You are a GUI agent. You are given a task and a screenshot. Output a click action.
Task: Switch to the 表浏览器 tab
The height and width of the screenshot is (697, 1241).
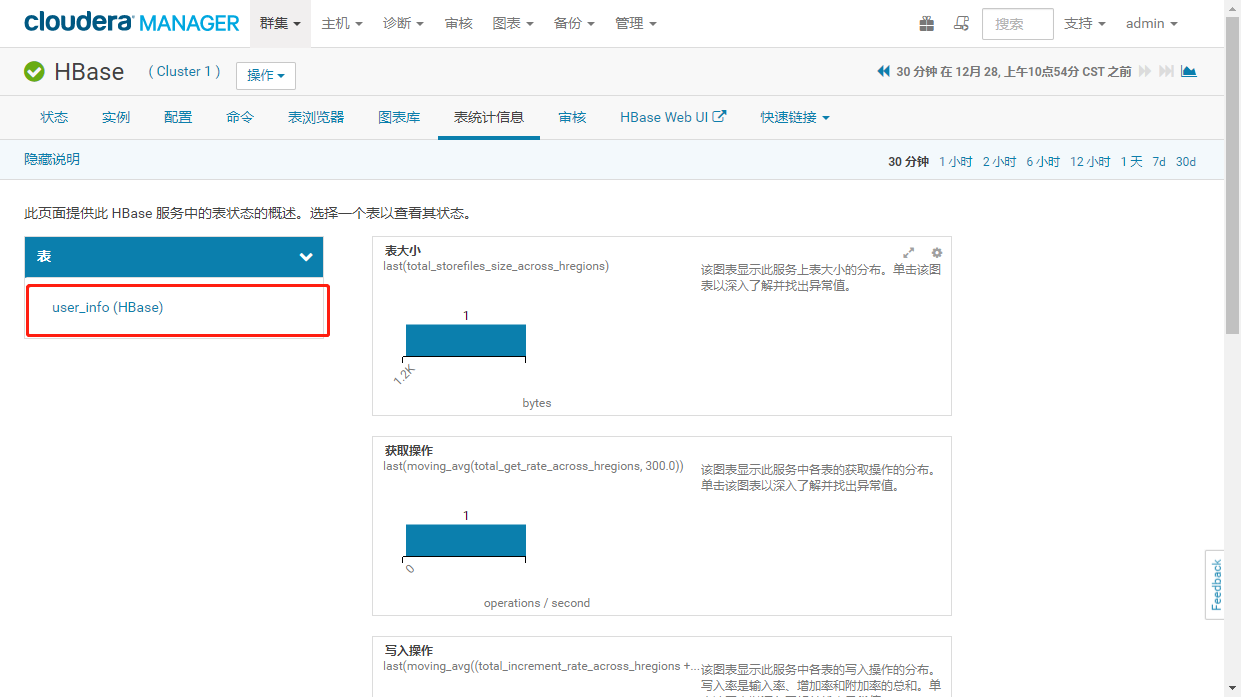pyautogui.click(x=316, y=117)
